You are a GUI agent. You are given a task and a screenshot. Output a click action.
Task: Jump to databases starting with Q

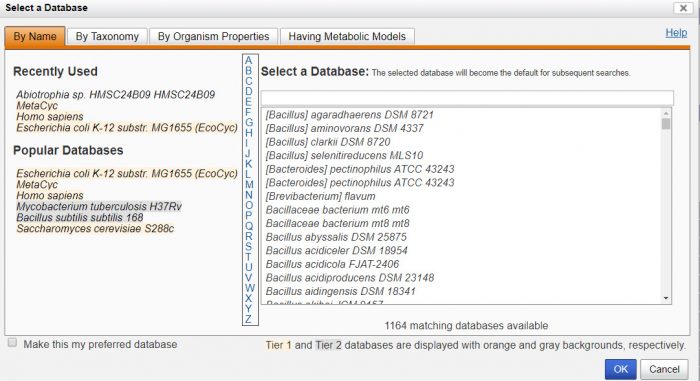coord(249,226)
